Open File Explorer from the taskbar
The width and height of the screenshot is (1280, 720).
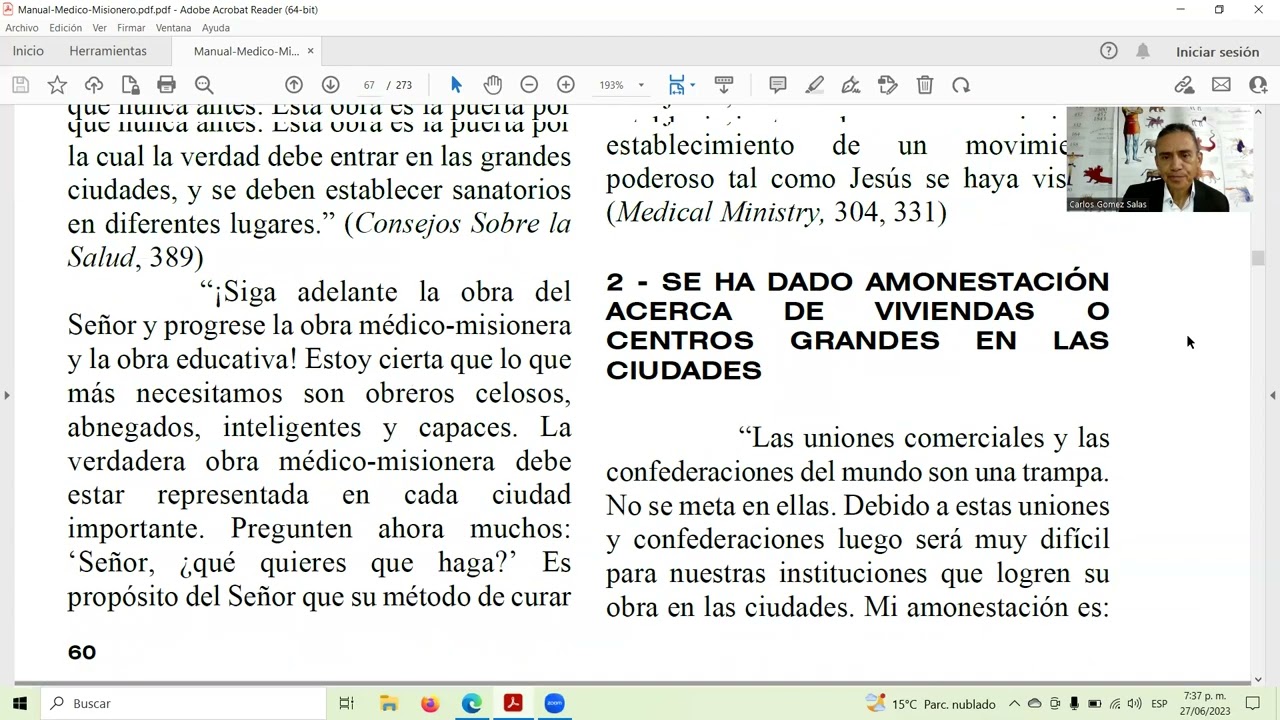[x=388, y=703]
